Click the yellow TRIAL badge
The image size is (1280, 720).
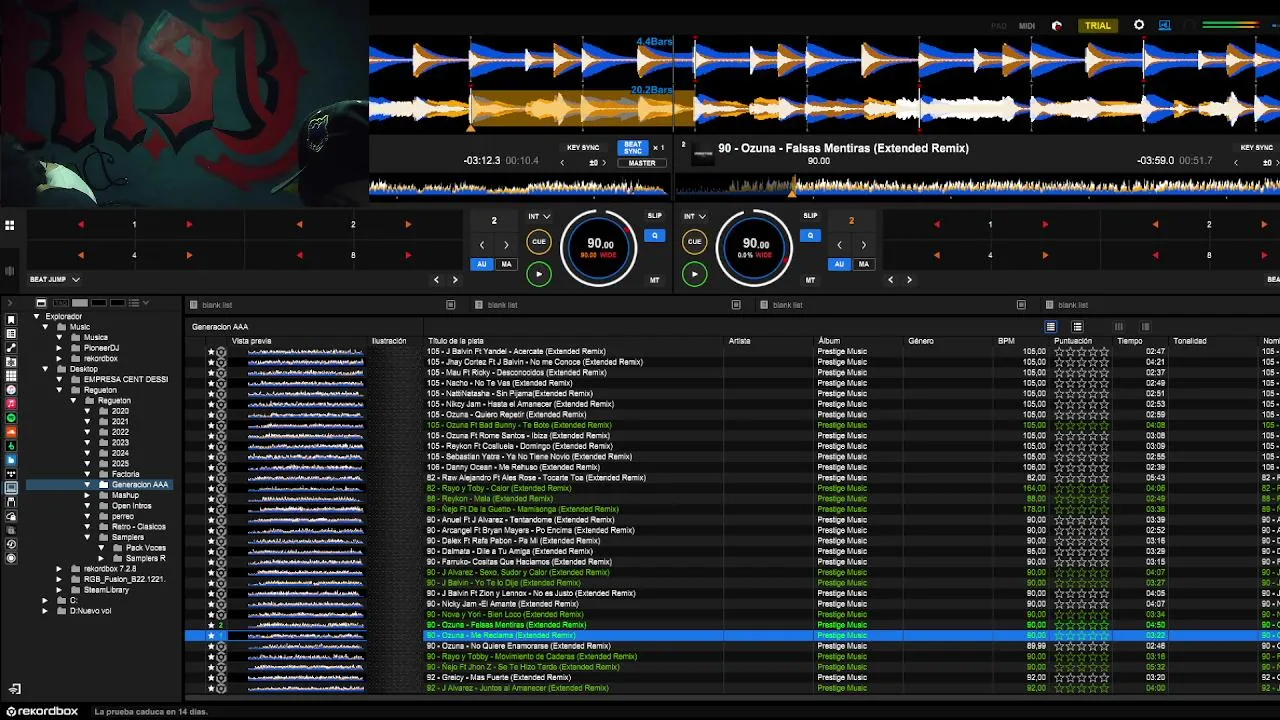coord(1098,25)
